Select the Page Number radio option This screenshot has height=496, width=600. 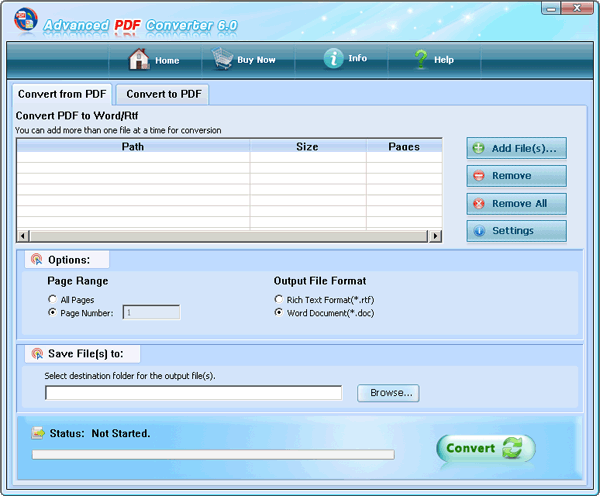tap(53, 313)
